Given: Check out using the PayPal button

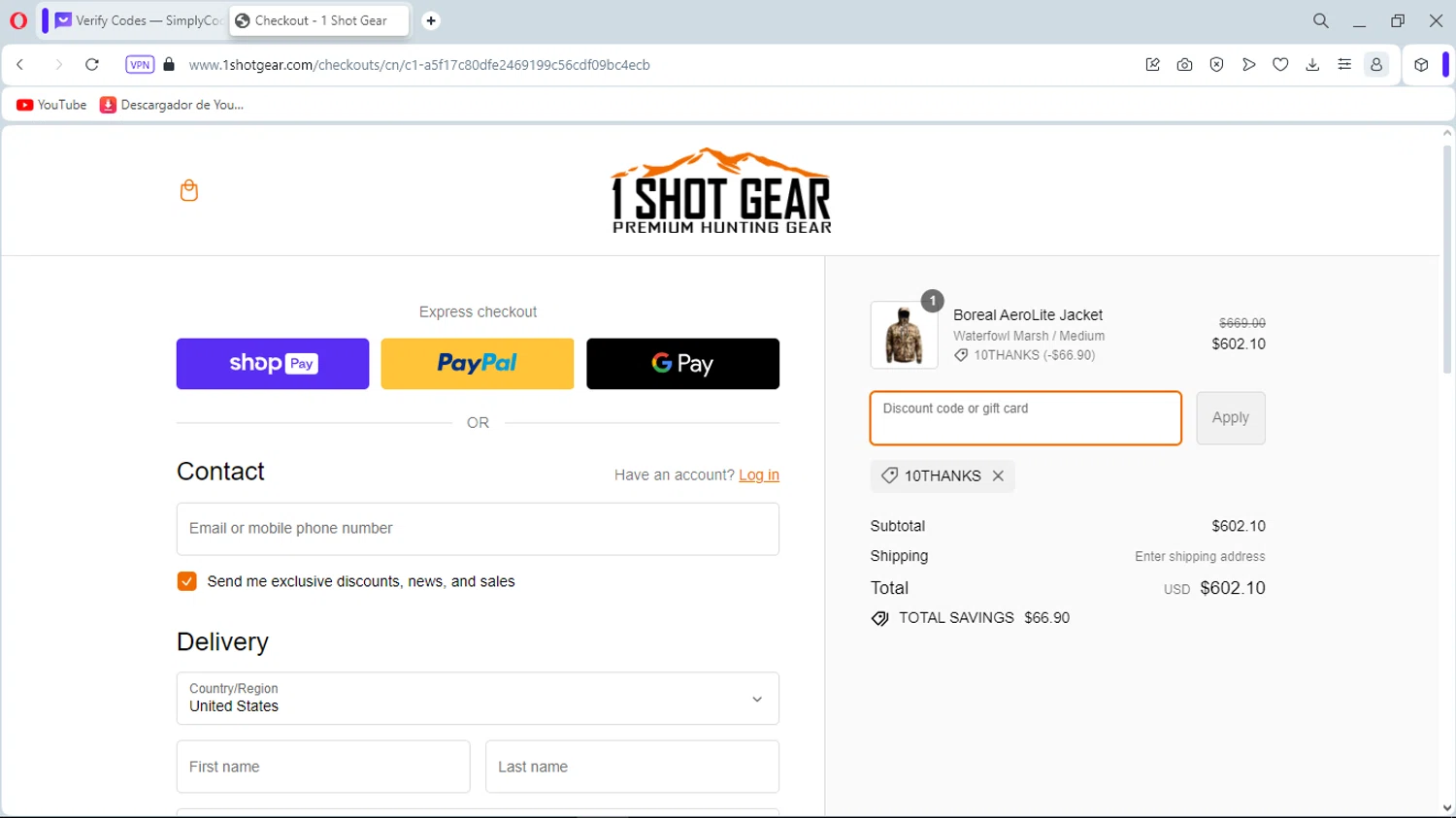Looking at the screenshot, I should click(478, 364).
